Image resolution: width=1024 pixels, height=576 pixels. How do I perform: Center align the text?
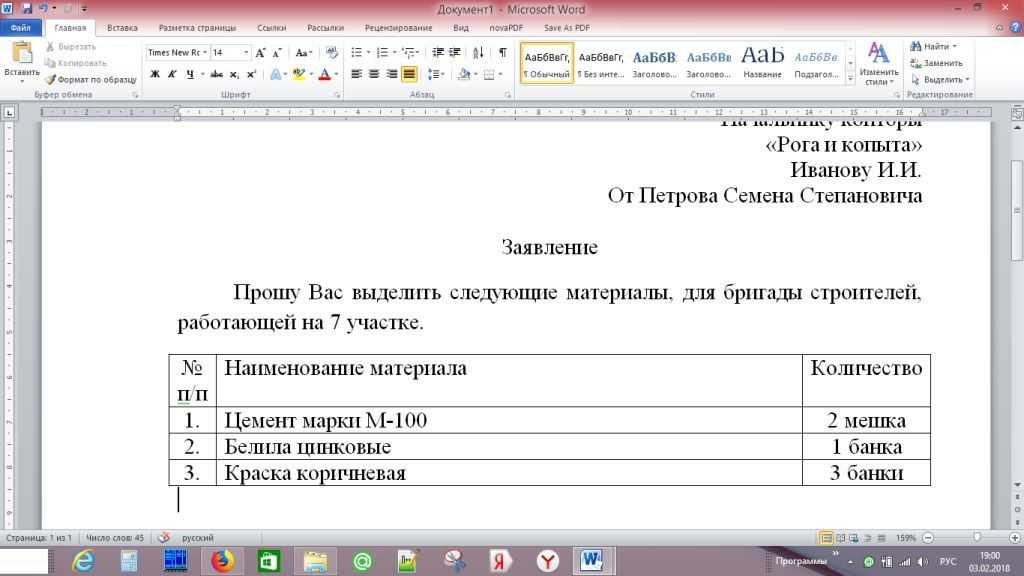tap(374, 74)
